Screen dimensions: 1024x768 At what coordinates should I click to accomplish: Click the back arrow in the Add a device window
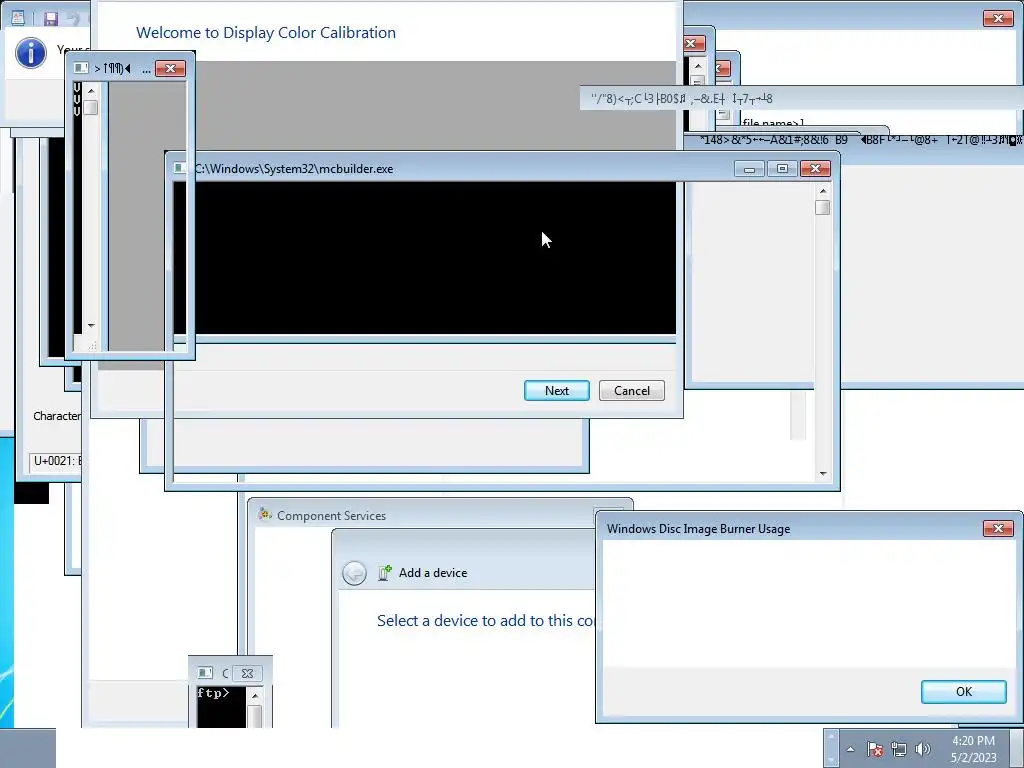[x=354, y=573]
